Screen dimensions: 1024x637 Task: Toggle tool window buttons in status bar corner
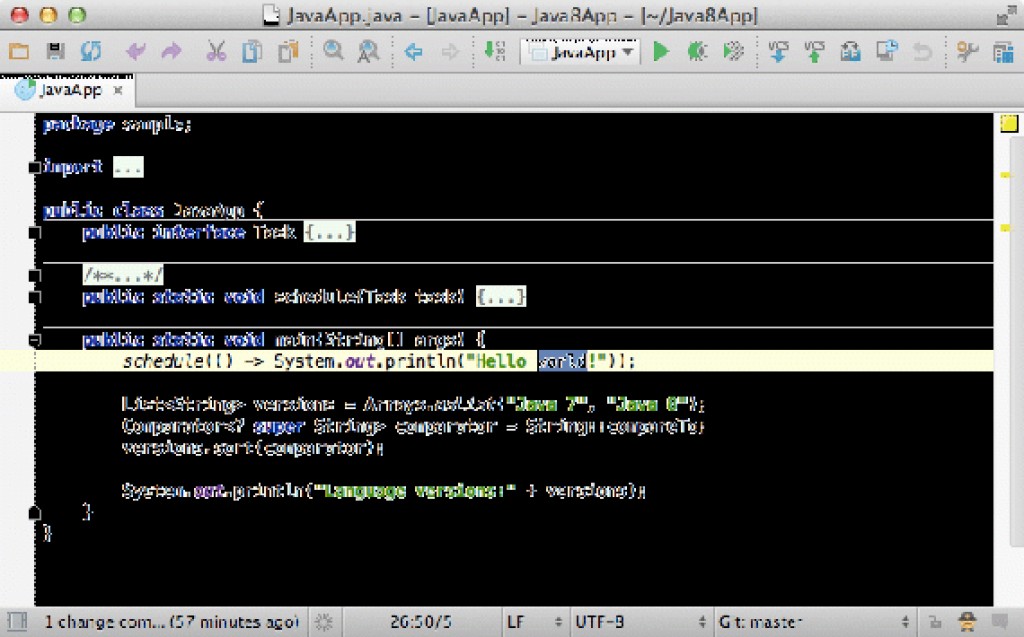17,621
